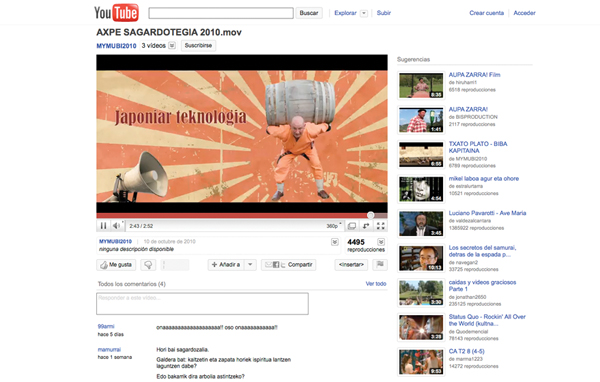Like the video with Me gusta
This screenshot has width=600, height=382.
coord(116,265)
